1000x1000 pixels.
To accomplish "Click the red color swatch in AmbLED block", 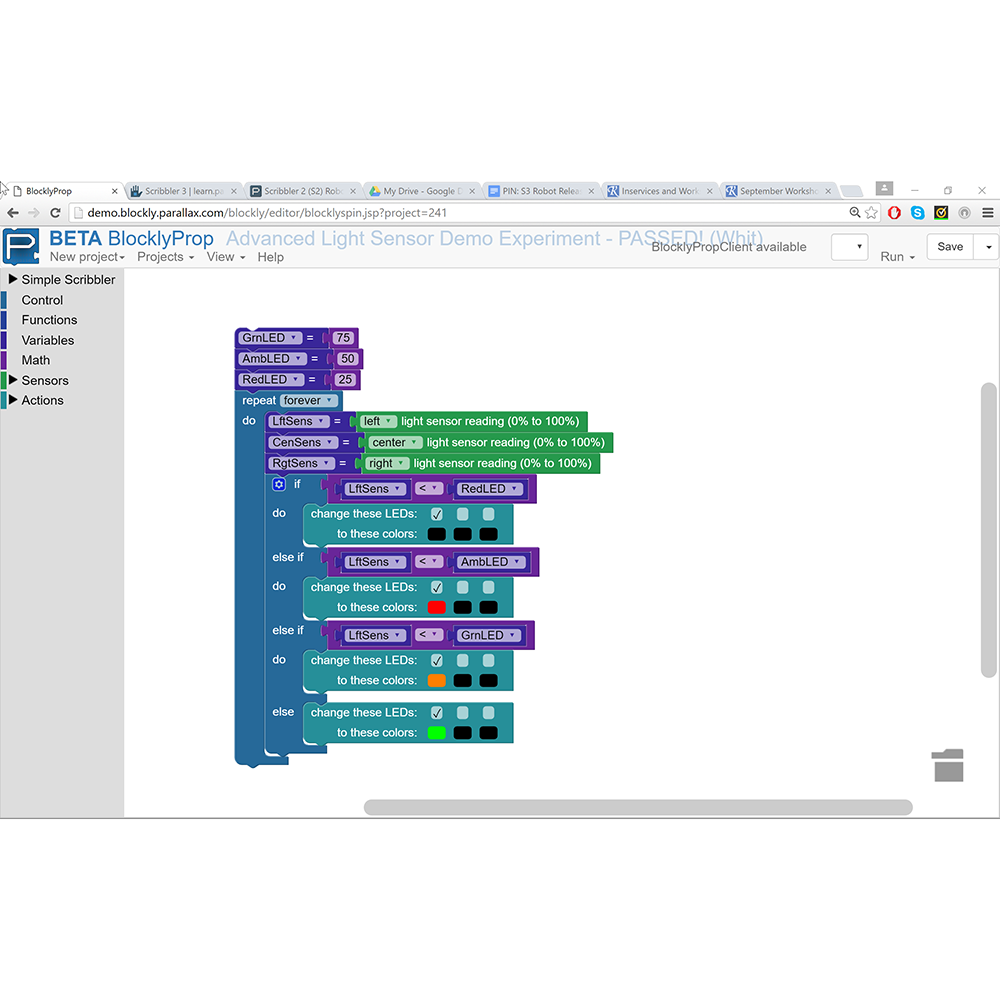I will [x=437, y=608].
